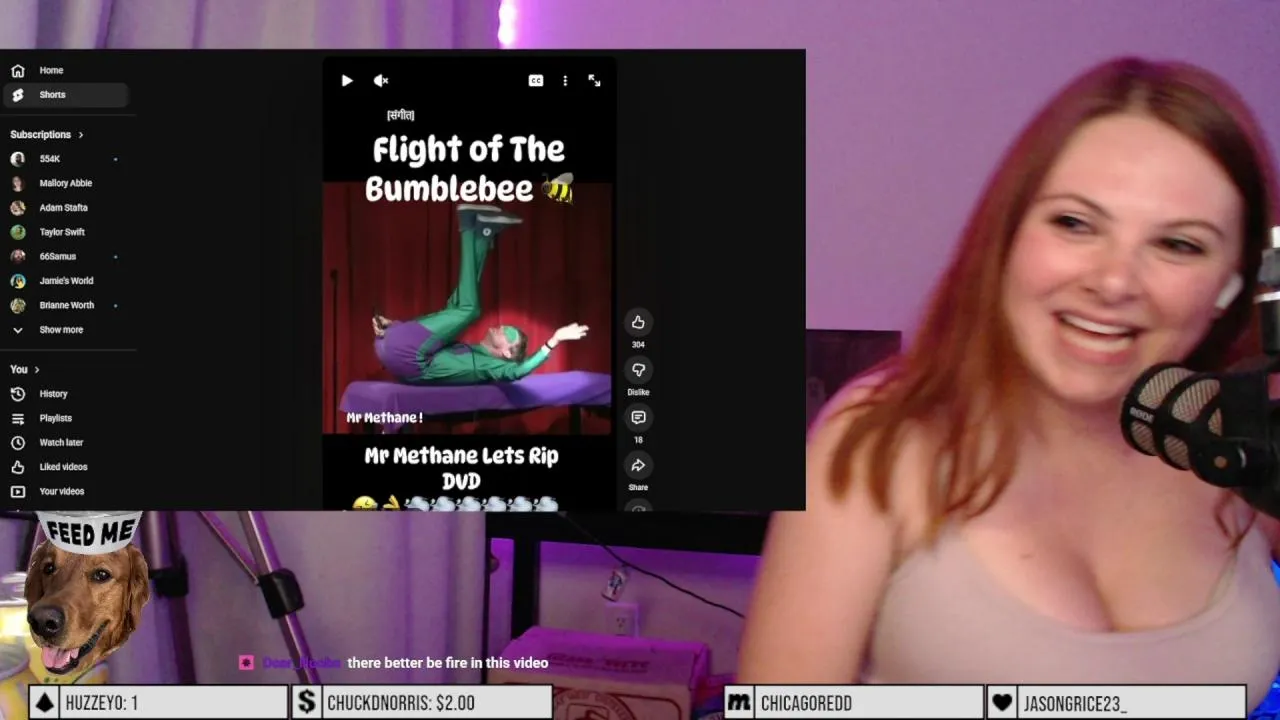Expand the You section chevron

[37, 369]
